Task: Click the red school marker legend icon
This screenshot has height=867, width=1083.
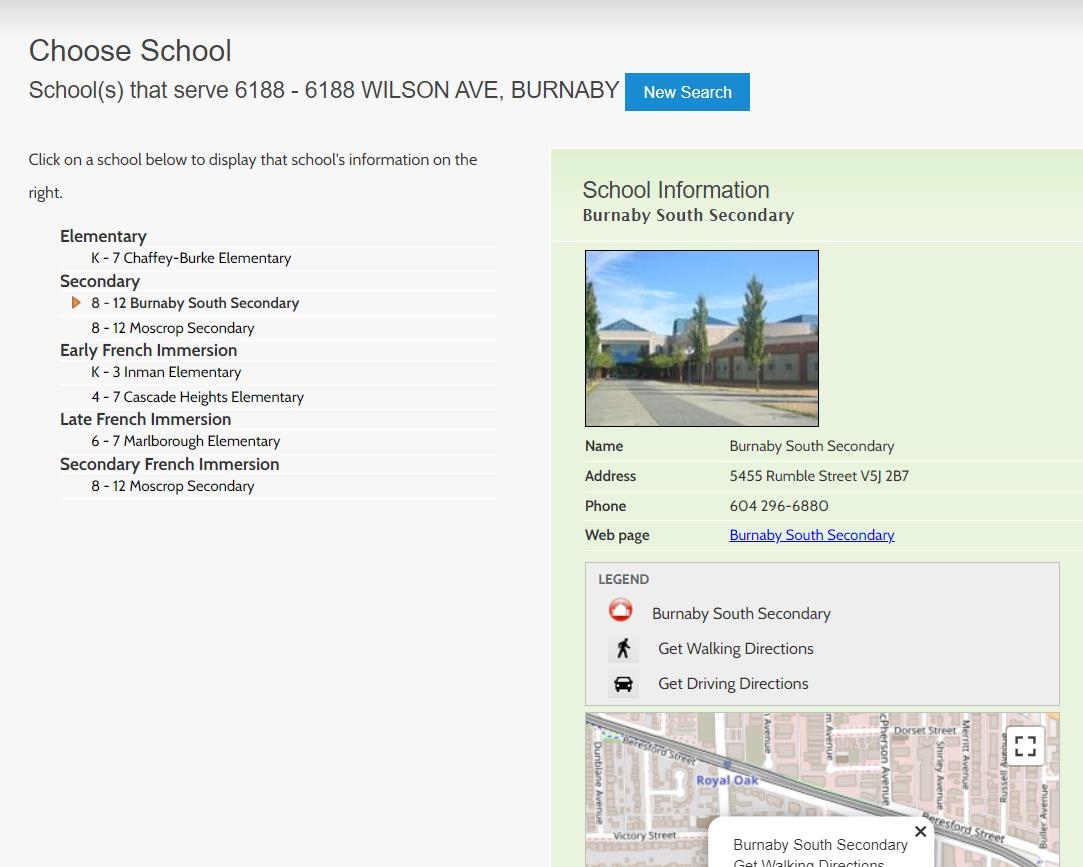Action: click(x=621, y=611)
